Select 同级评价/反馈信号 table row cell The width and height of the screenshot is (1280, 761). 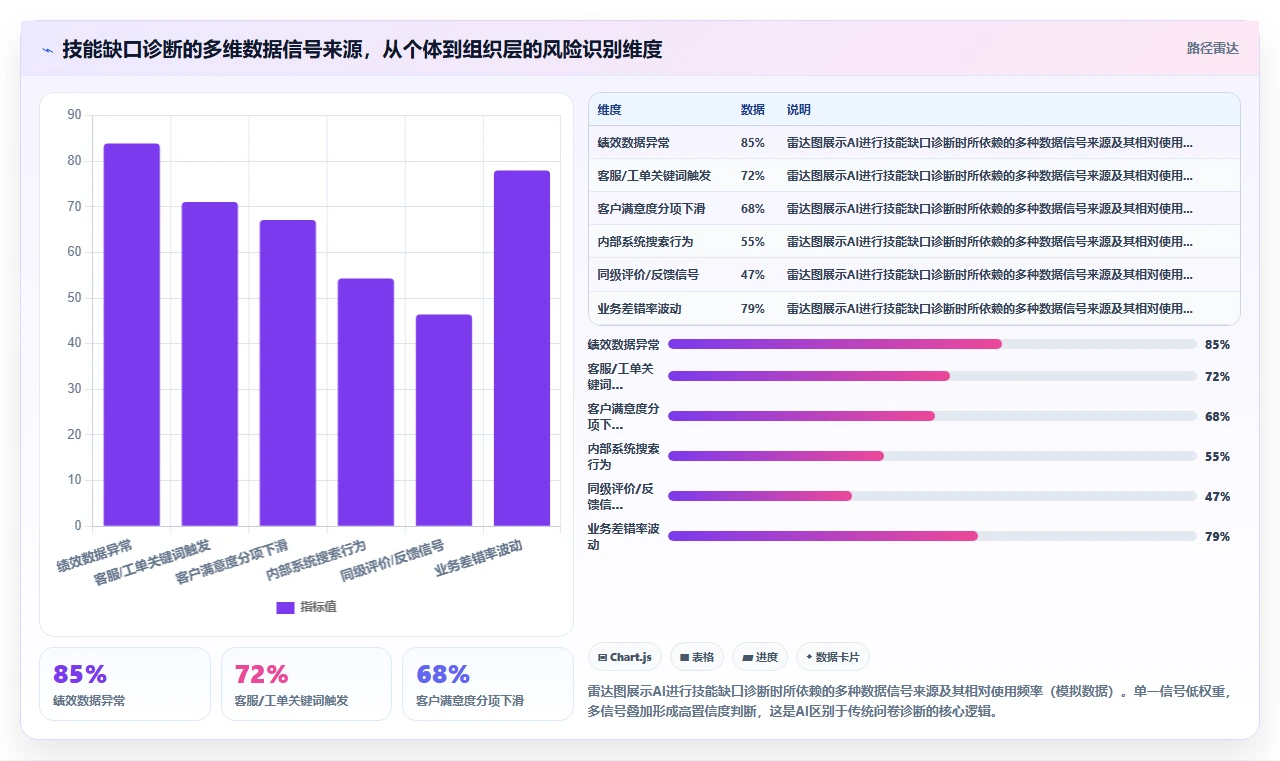648,275
